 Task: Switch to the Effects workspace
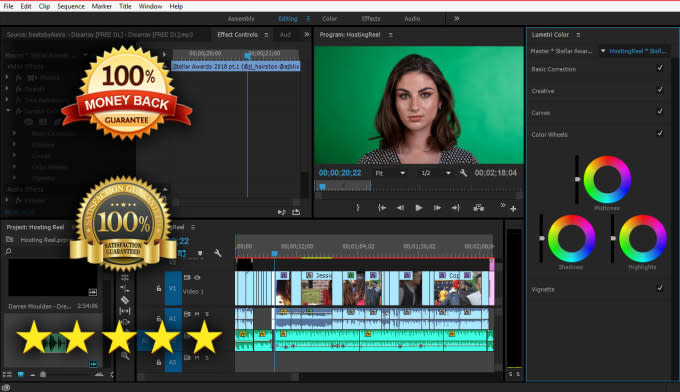coord(371,19)
